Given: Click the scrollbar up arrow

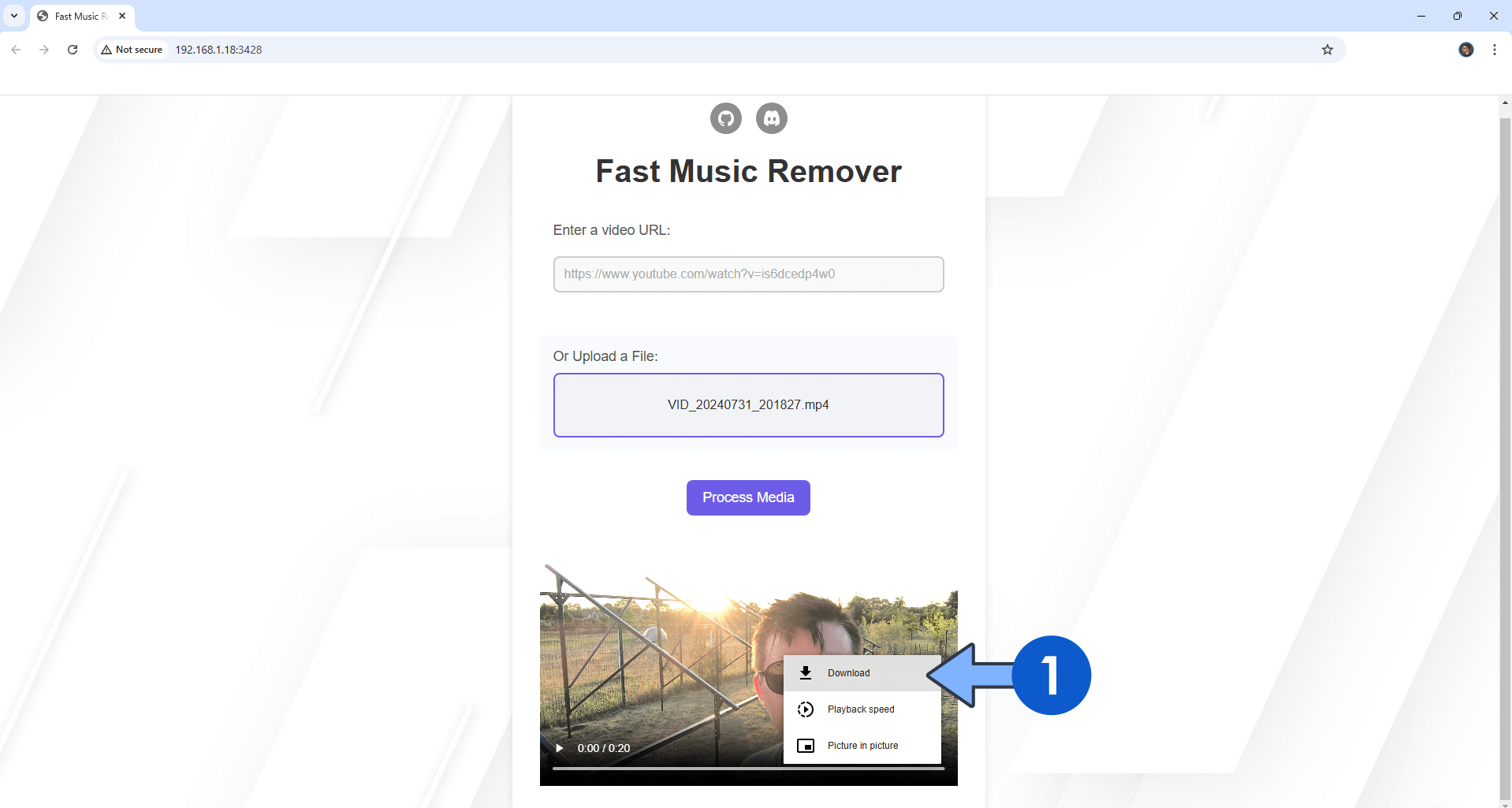Looking at the screenshot, I should [x=1505, y=102].
